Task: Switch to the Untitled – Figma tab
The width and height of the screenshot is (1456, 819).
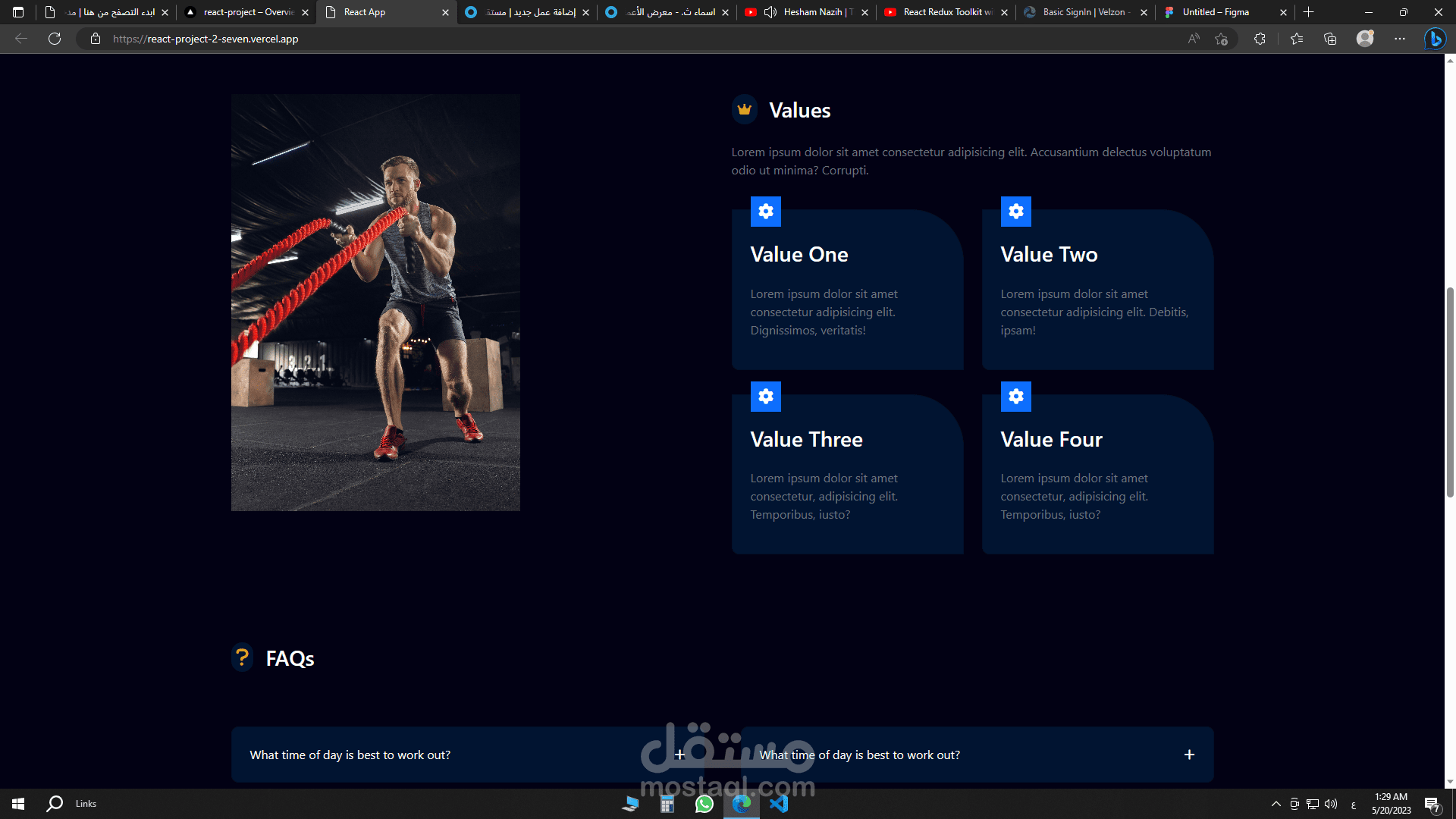Action: 1216,12
